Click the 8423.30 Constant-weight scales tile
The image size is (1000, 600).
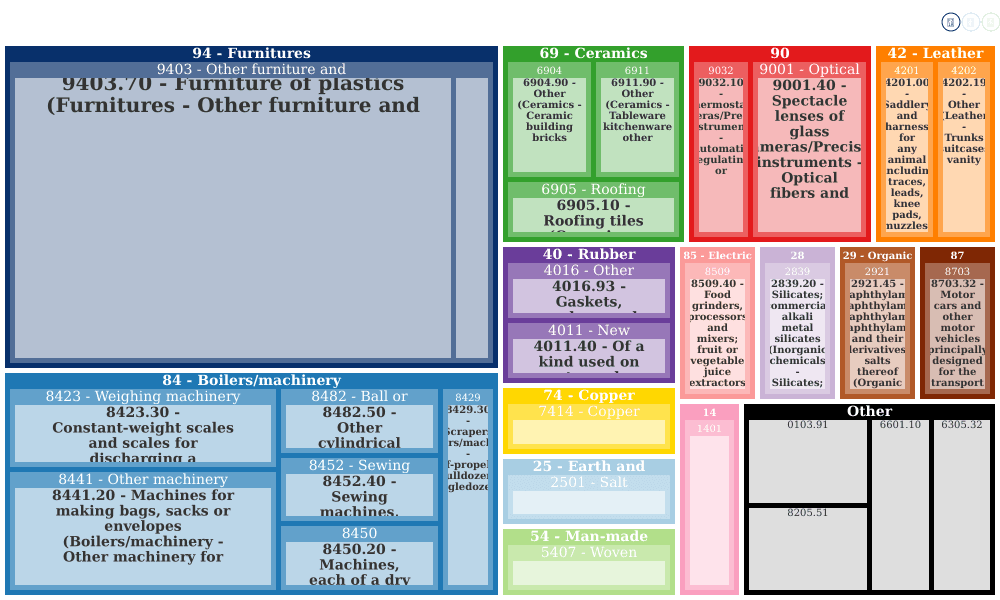click(143, 433)
